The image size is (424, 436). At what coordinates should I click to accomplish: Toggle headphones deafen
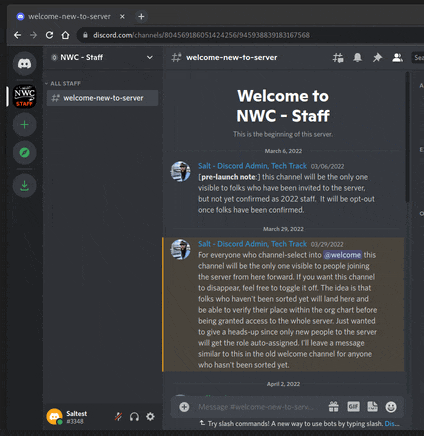134,417
